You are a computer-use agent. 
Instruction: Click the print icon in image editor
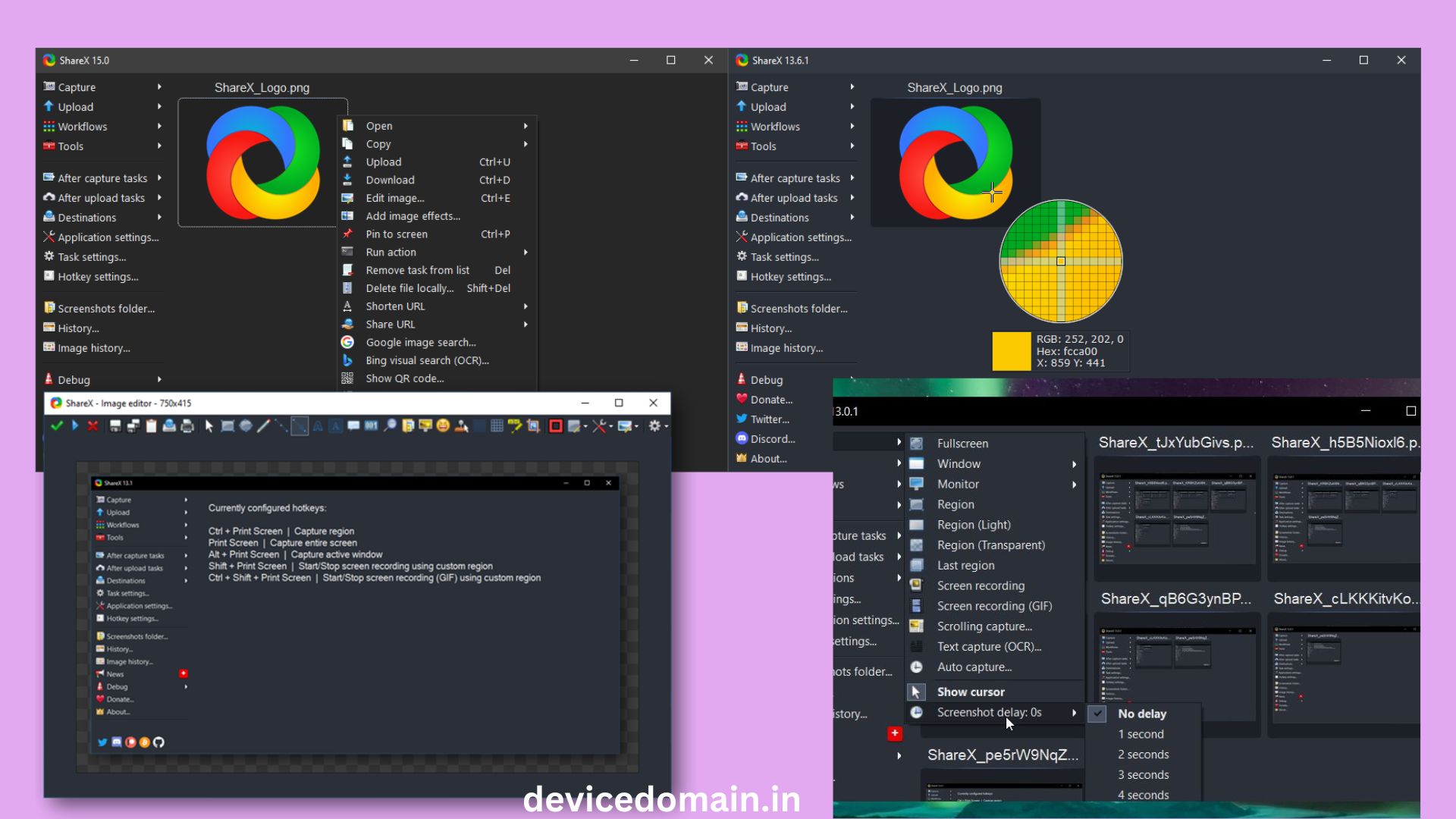(187, 426)
